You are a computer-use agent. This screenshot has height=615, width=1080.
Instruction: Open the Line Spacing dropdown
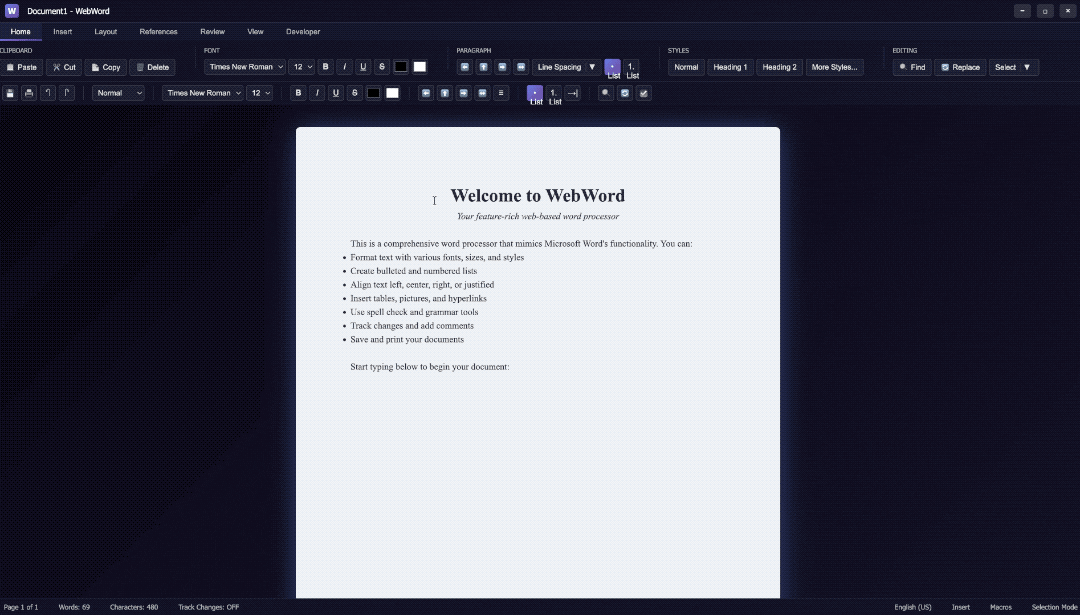tap(567, 67)
